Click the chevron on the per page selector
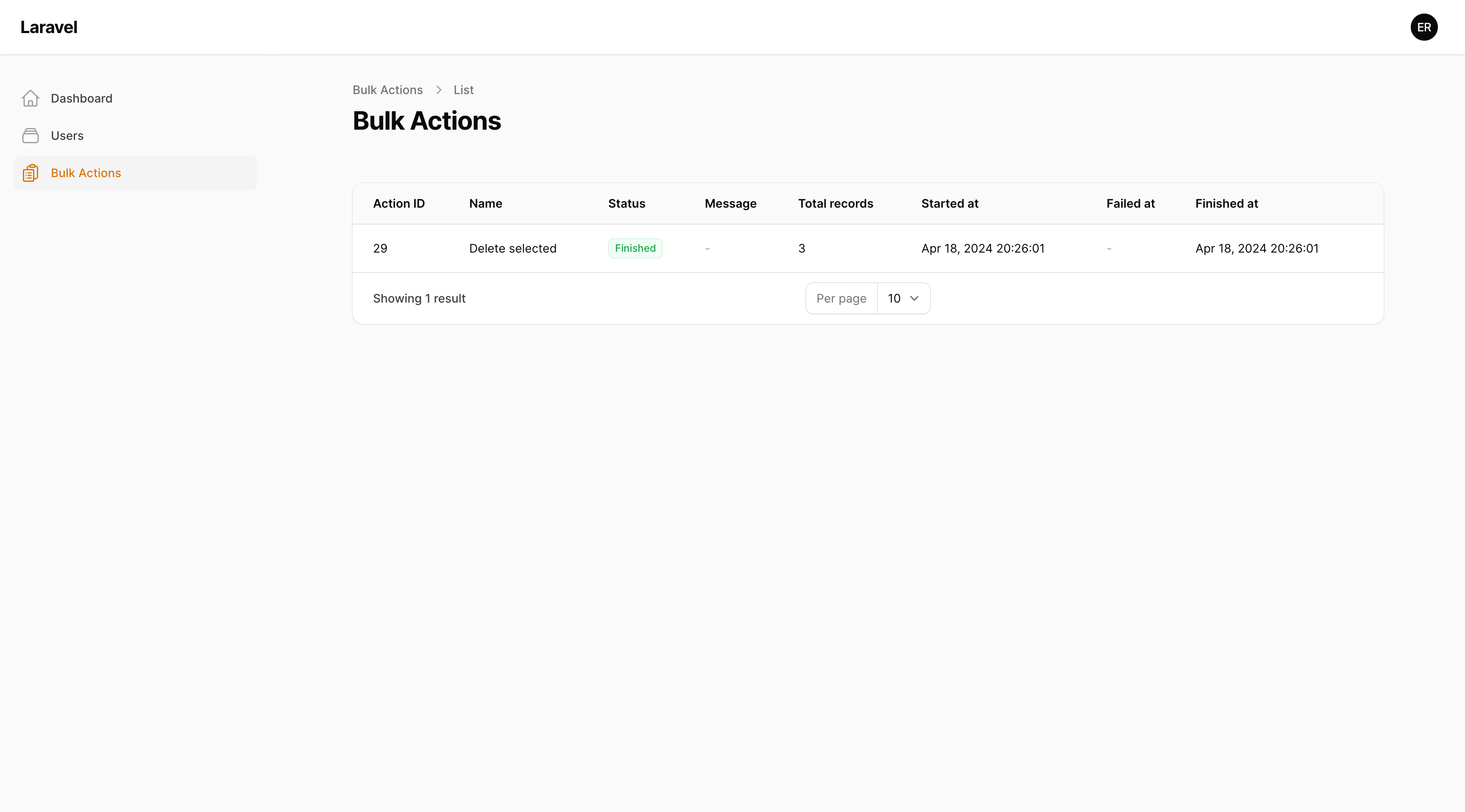The height and width of the screenshot is (812, 1465). click(914, 298)
